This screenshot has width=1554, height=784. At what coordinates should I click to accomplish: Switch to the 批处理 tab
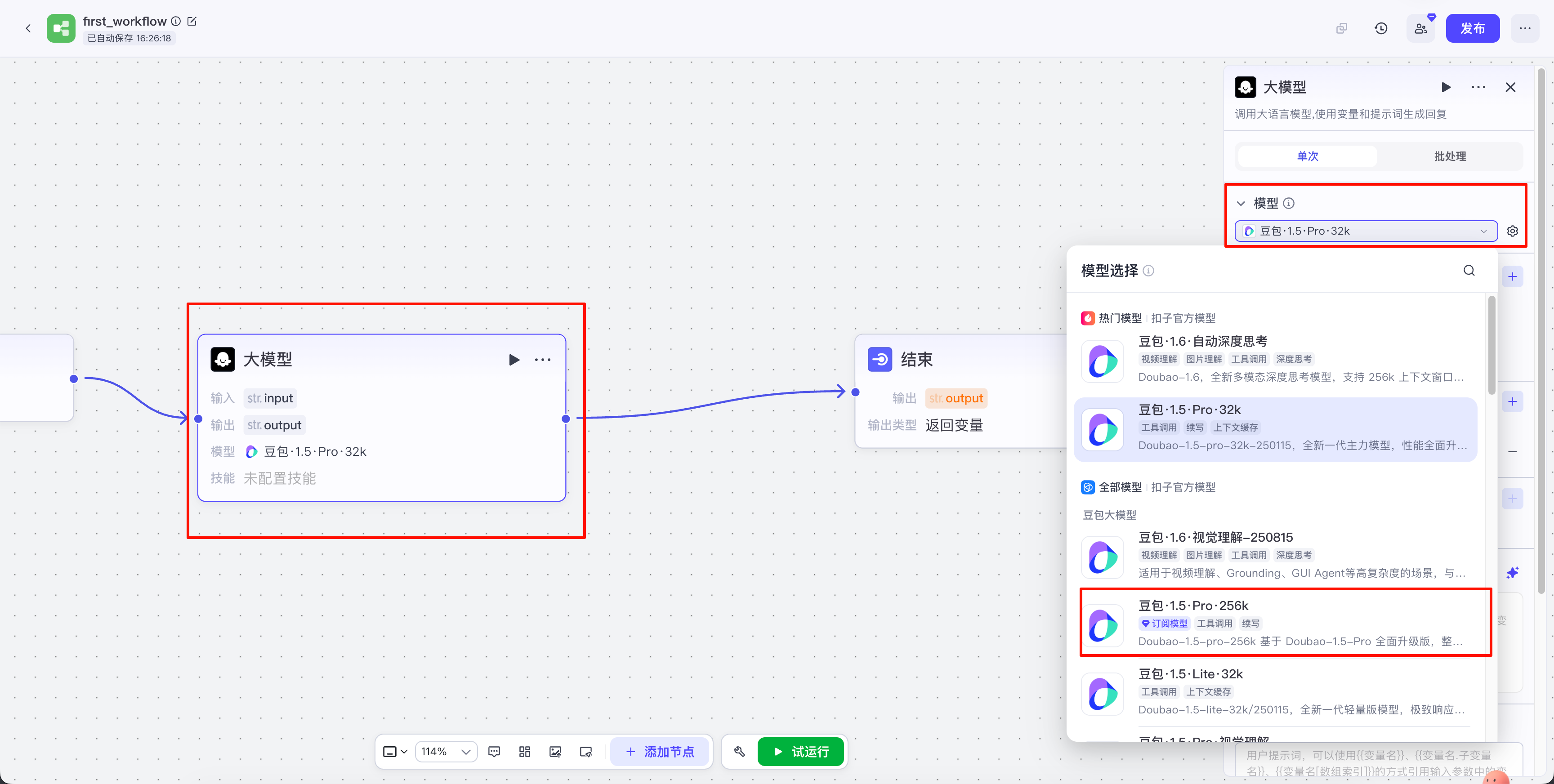[1450, 156]
